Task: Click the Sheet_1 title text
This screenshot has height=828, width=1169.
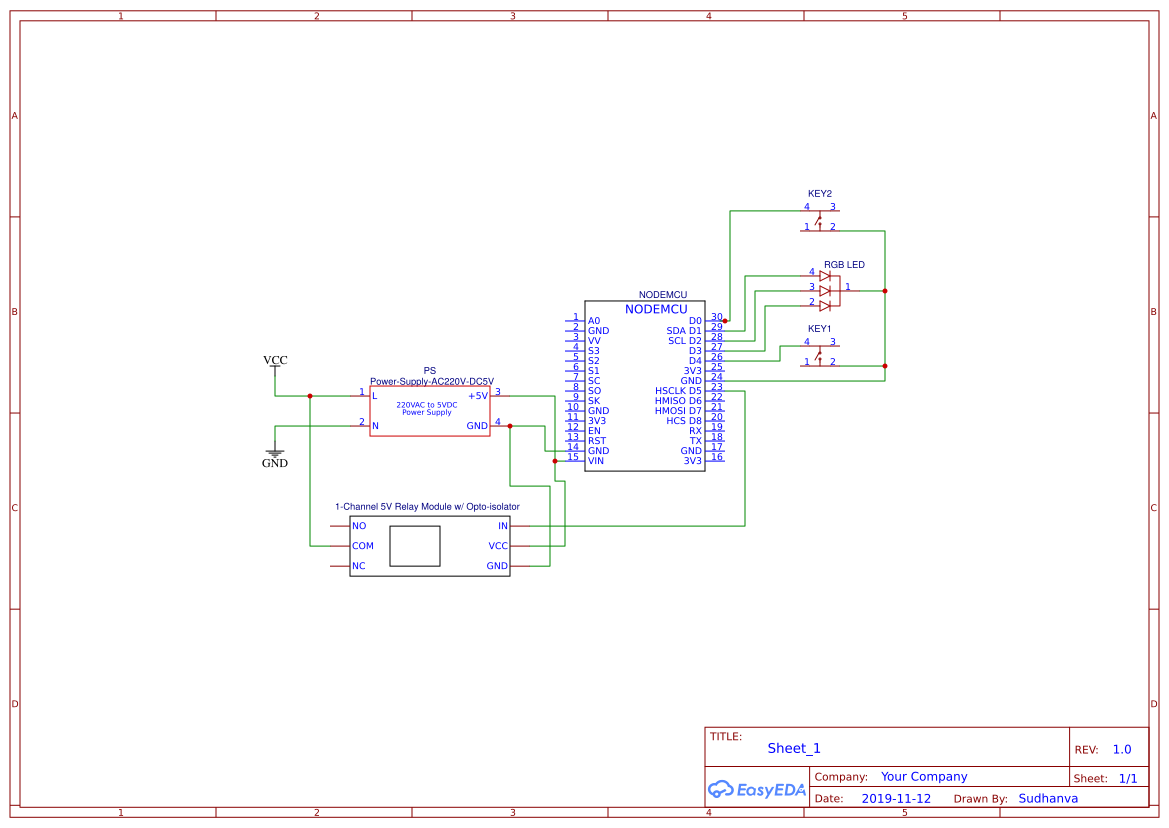Action: pyautogui.click(x=793, y=748)
